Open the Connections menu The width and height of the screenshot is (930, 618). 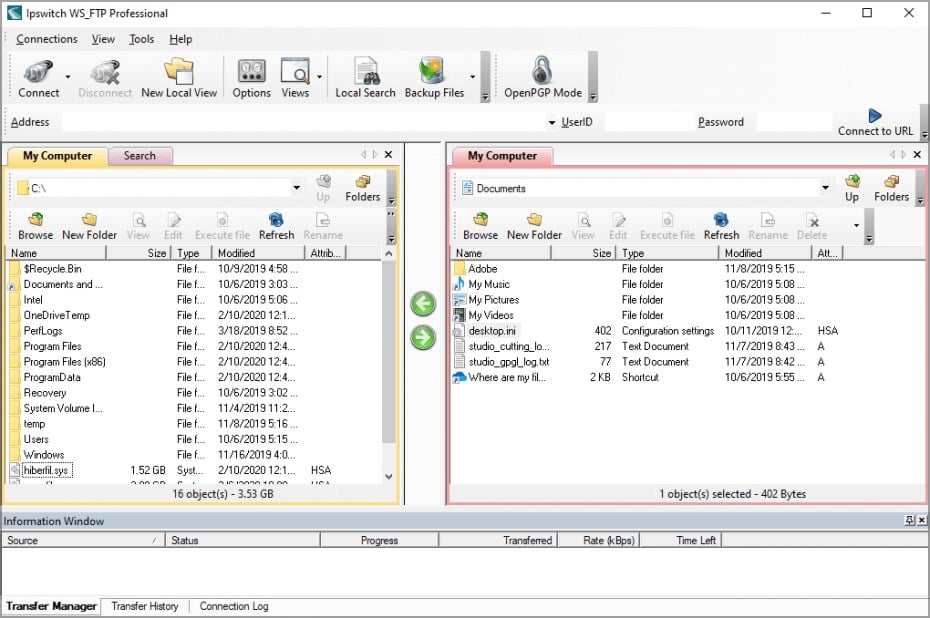(47, 39)
